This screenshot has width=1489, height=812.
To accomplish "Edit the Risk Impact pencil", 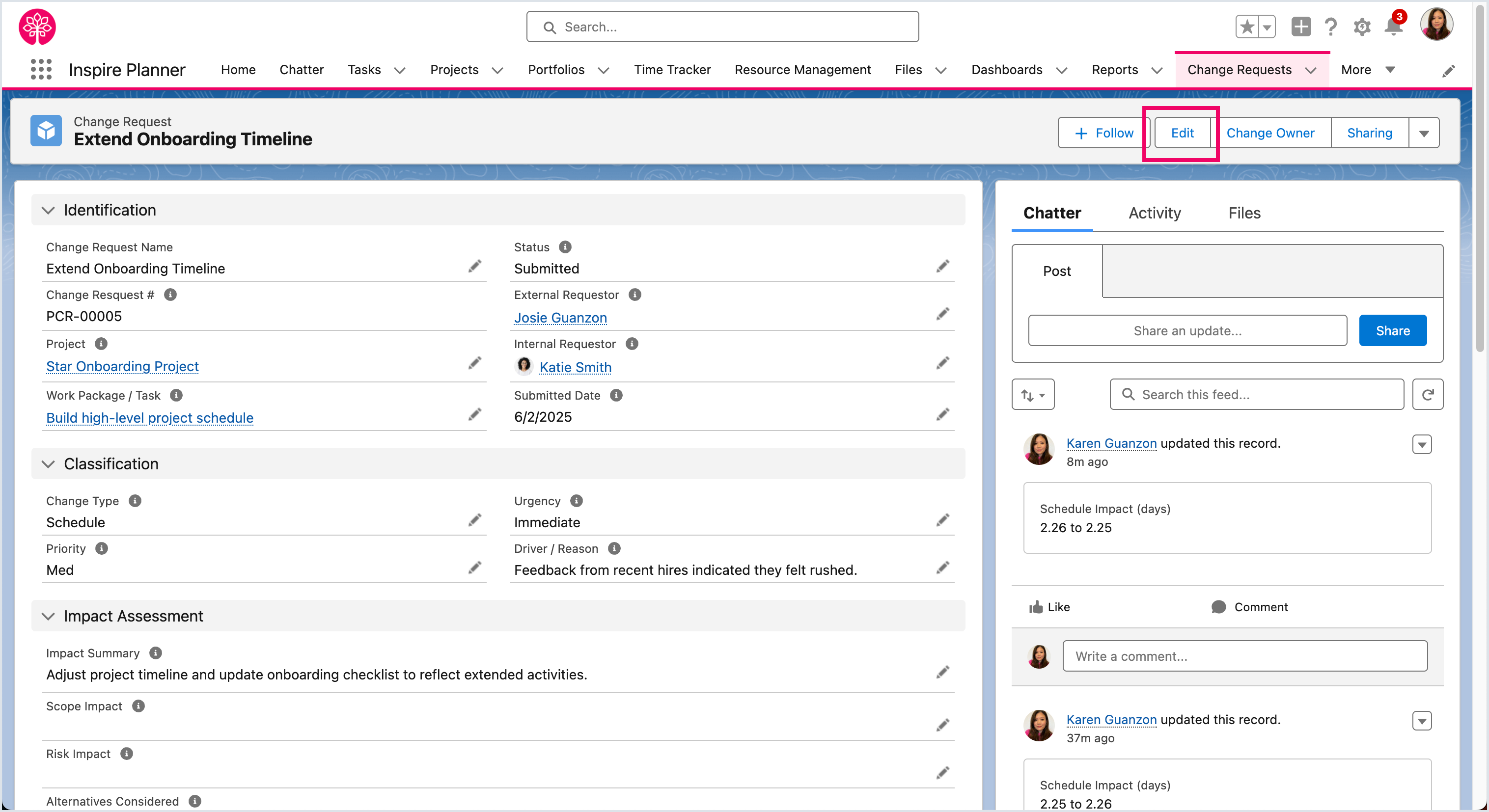I will point(943,773).
